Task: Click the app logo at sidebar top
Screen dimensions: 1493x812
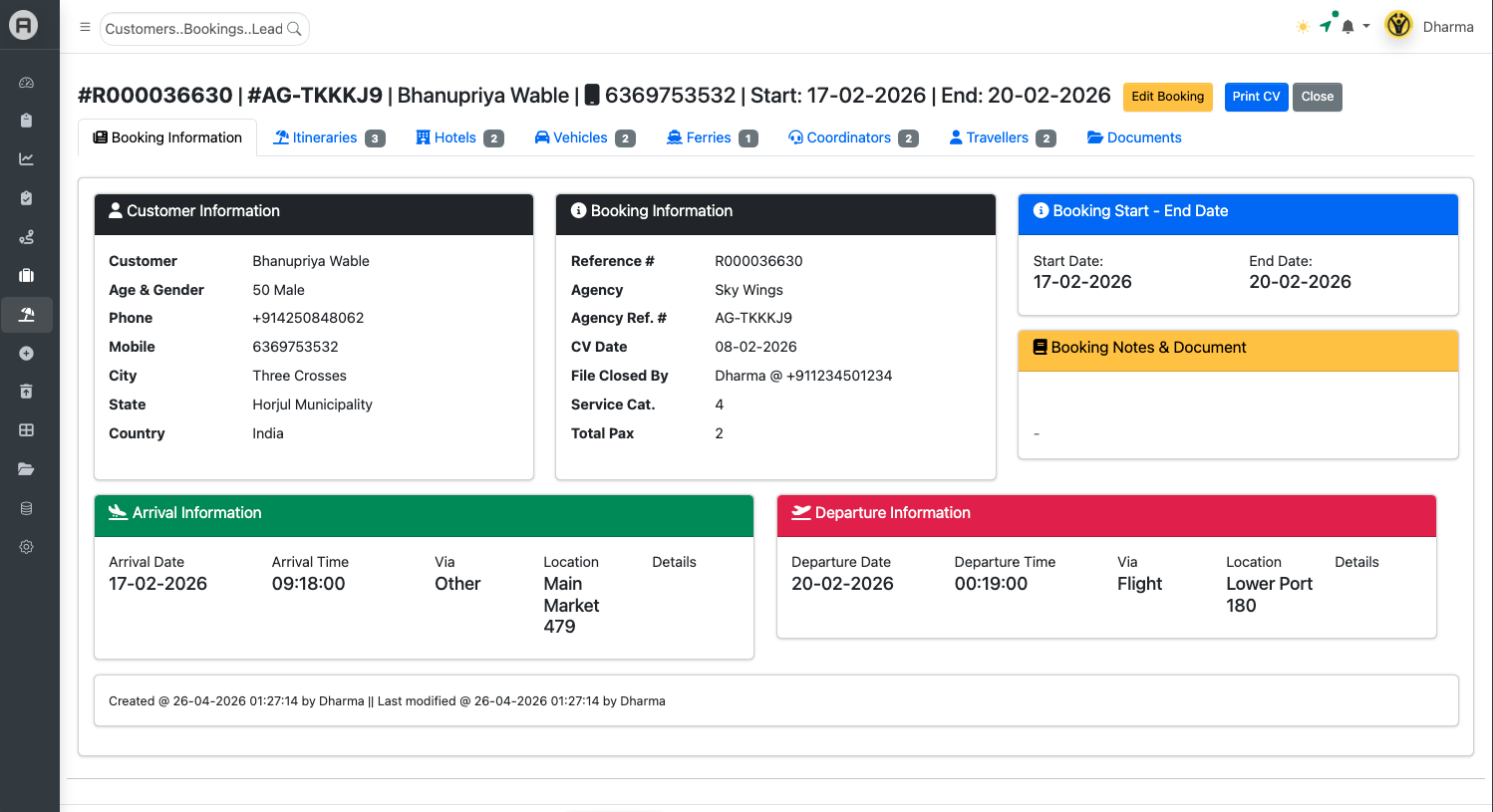Action: pyautogui.click(x=24, y=25)
